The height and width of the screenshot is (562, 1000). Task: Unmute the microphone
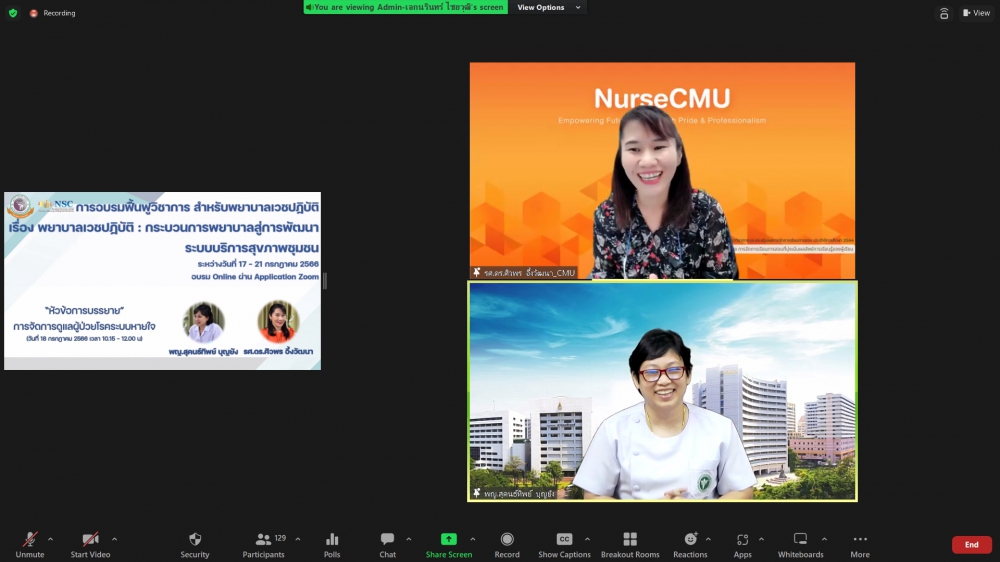click(x=30, y=539)
